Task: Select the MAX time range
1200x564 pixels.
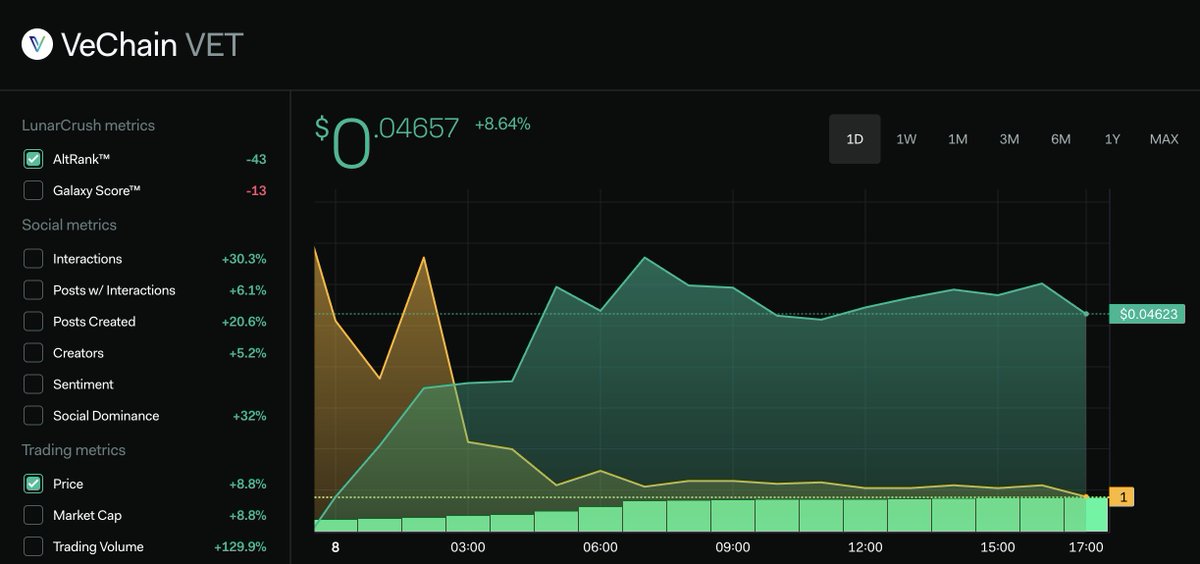Action: (x=1164, y=139)
